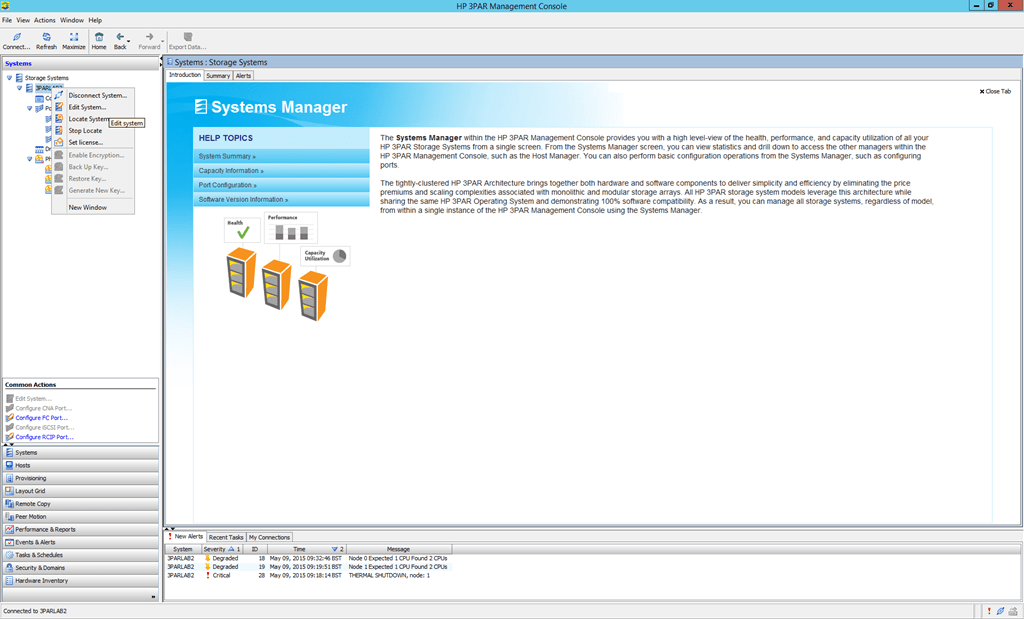Open the Hosts manager pane
This screenshot has width=1024, height=619.
click(80, 466)
